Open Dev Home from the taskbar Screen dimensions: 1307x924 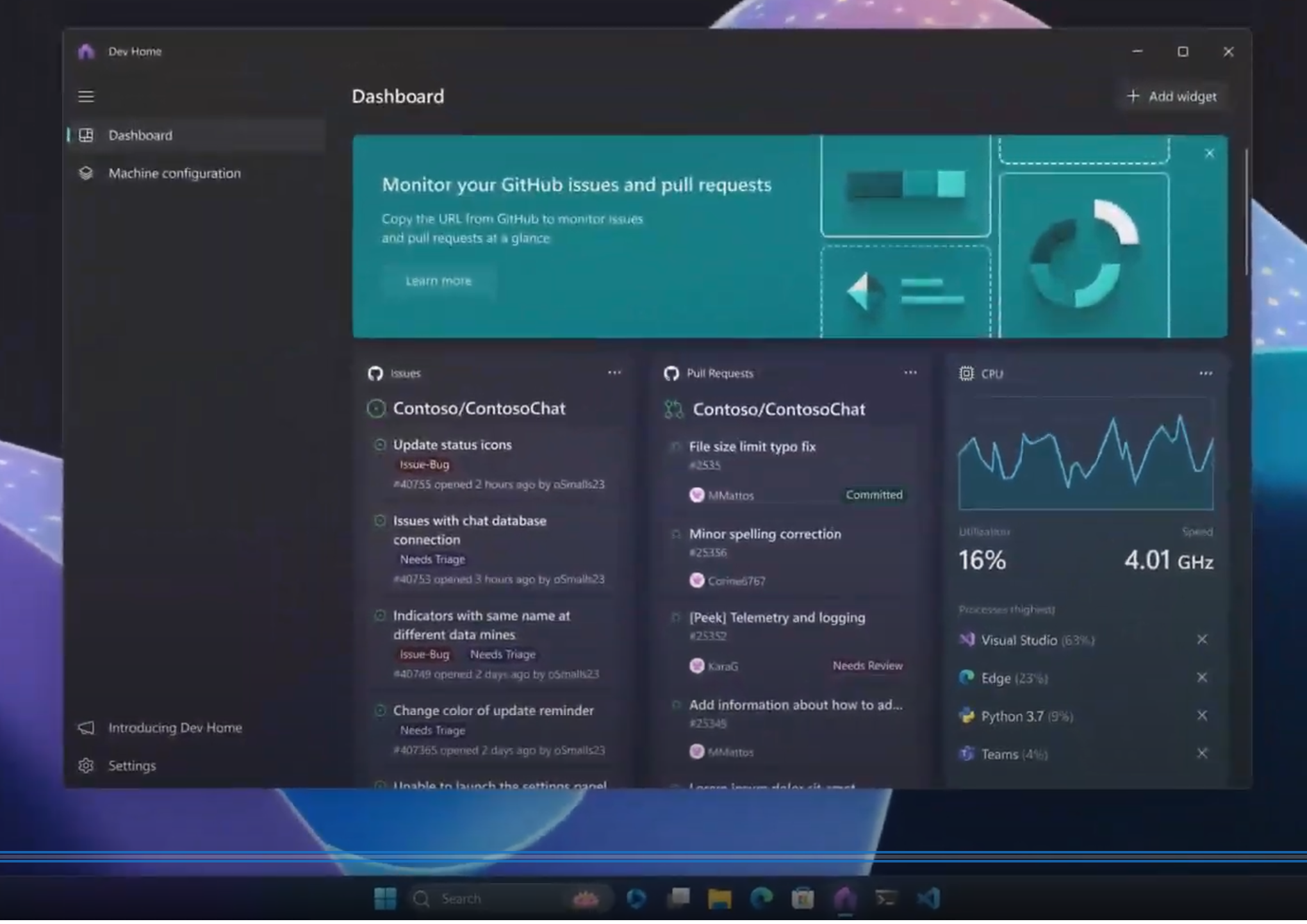coord(845,898)
